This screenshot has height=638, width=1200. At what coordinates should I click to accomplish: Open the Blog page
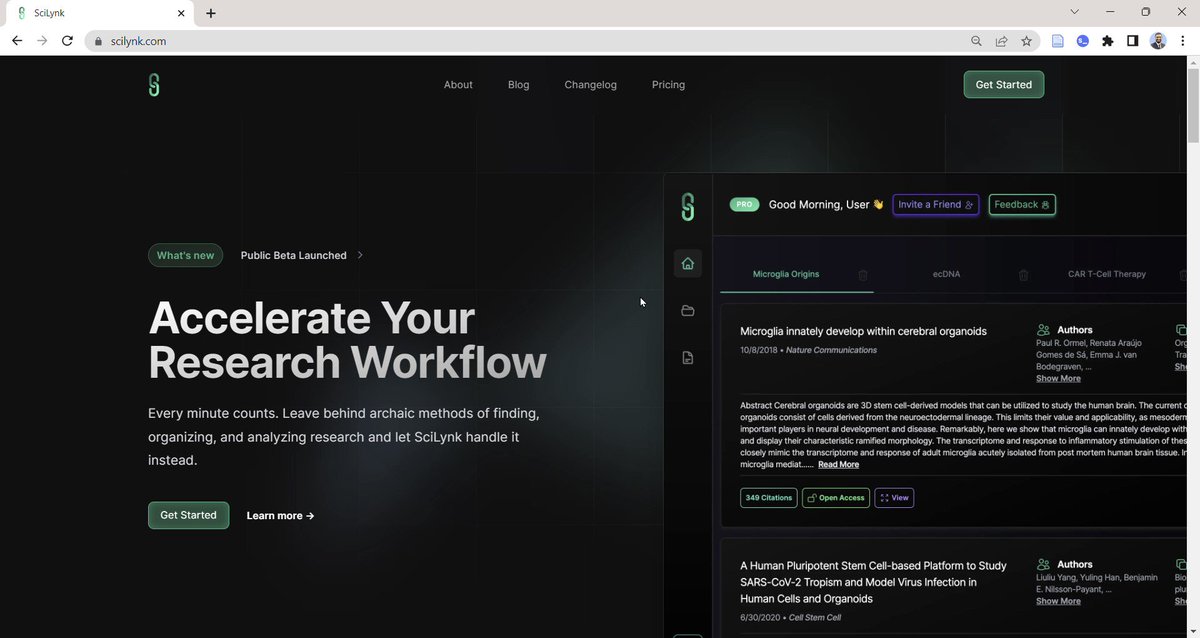tap(518, 85)
